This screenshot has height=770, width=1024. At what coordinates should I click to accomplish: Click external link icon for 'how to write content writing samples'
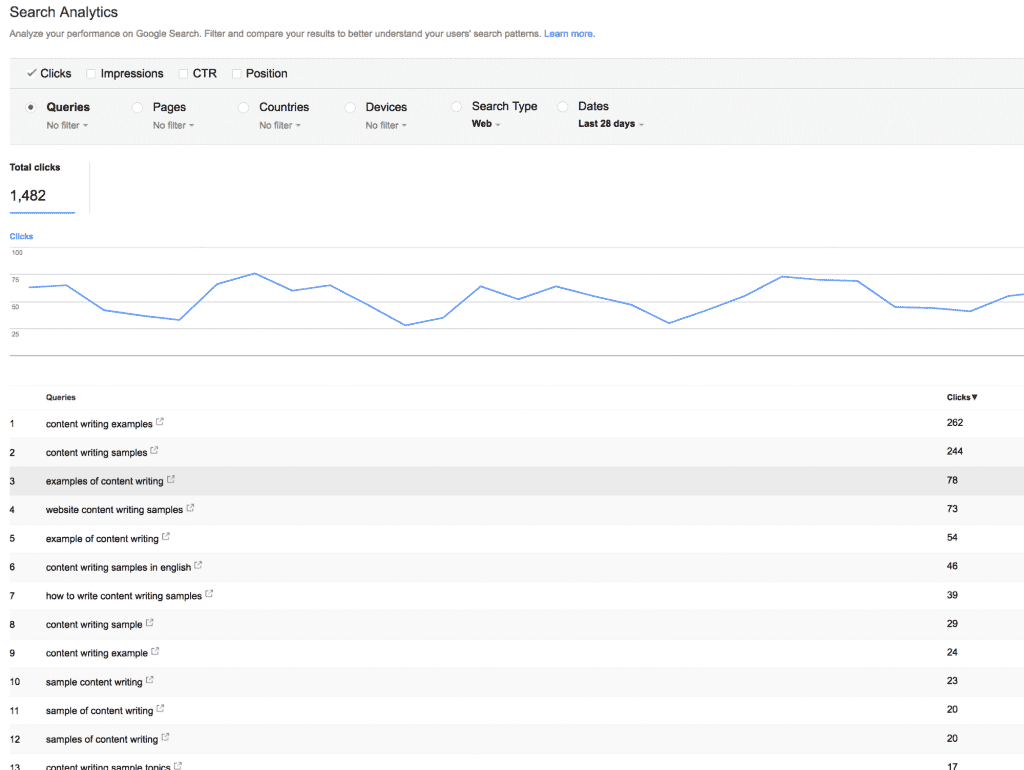click(209, 594)
